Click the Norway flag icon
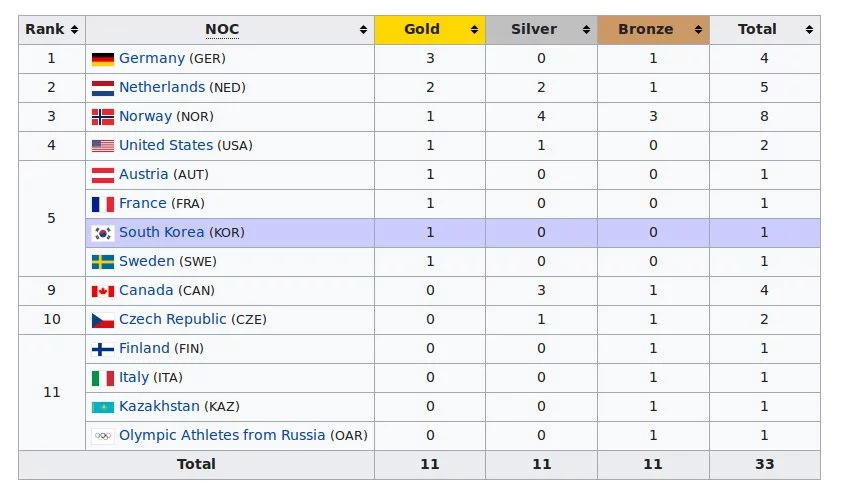Screen dimensions: 865x497 click(102, 117)
